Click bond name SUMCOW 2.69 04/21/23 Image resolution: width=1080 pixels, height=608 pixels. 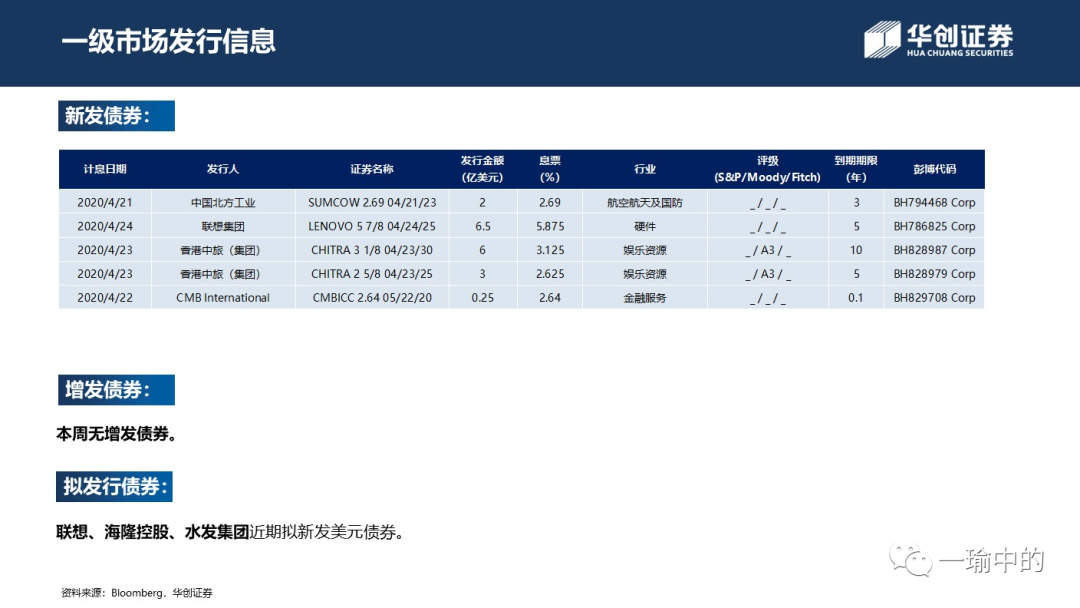pyautogui.click(x=372, y=202)
